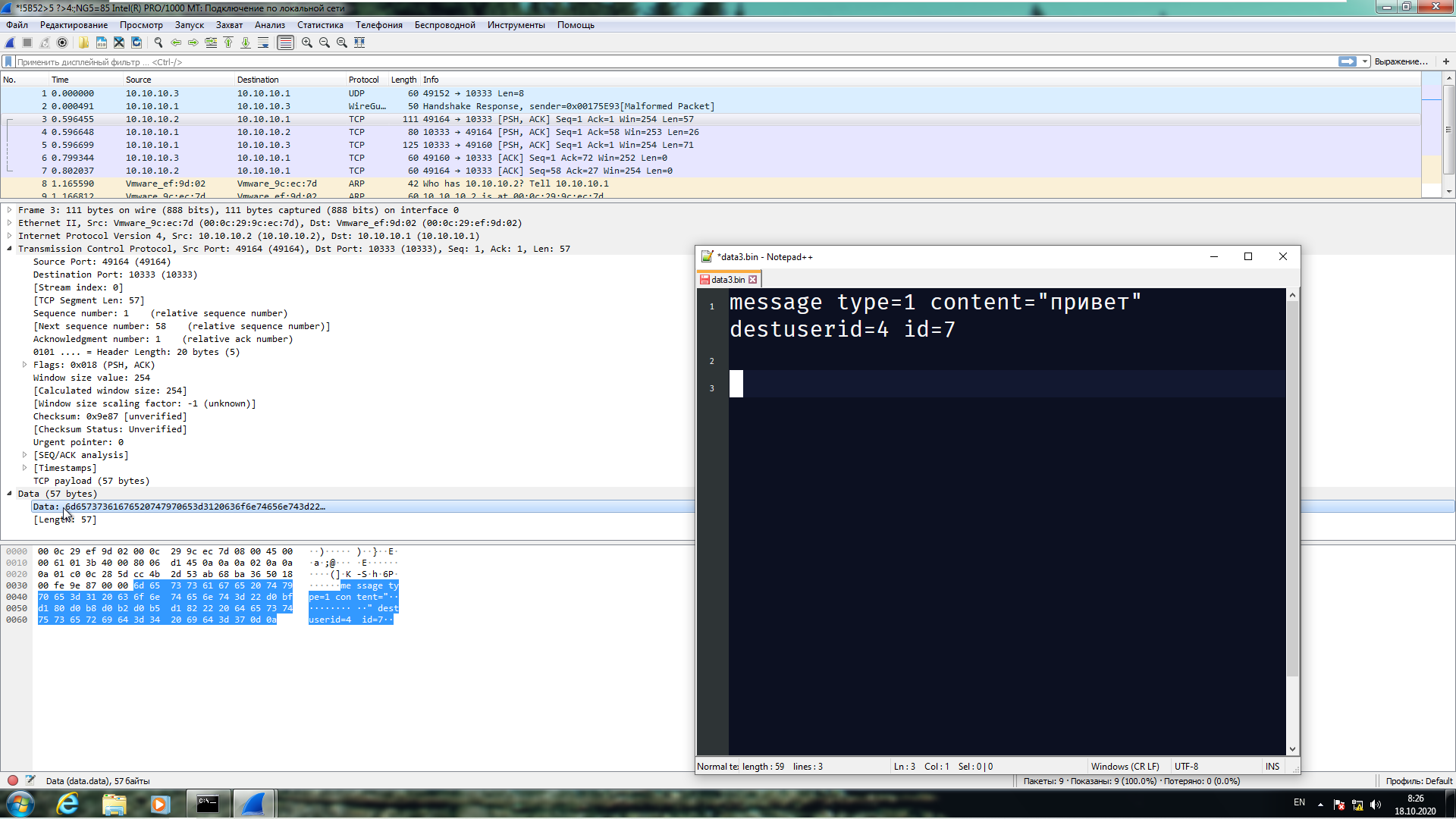
Task: Click the Notepad++ vertical scrollbar down arrow
Action: click(1293, 749)
